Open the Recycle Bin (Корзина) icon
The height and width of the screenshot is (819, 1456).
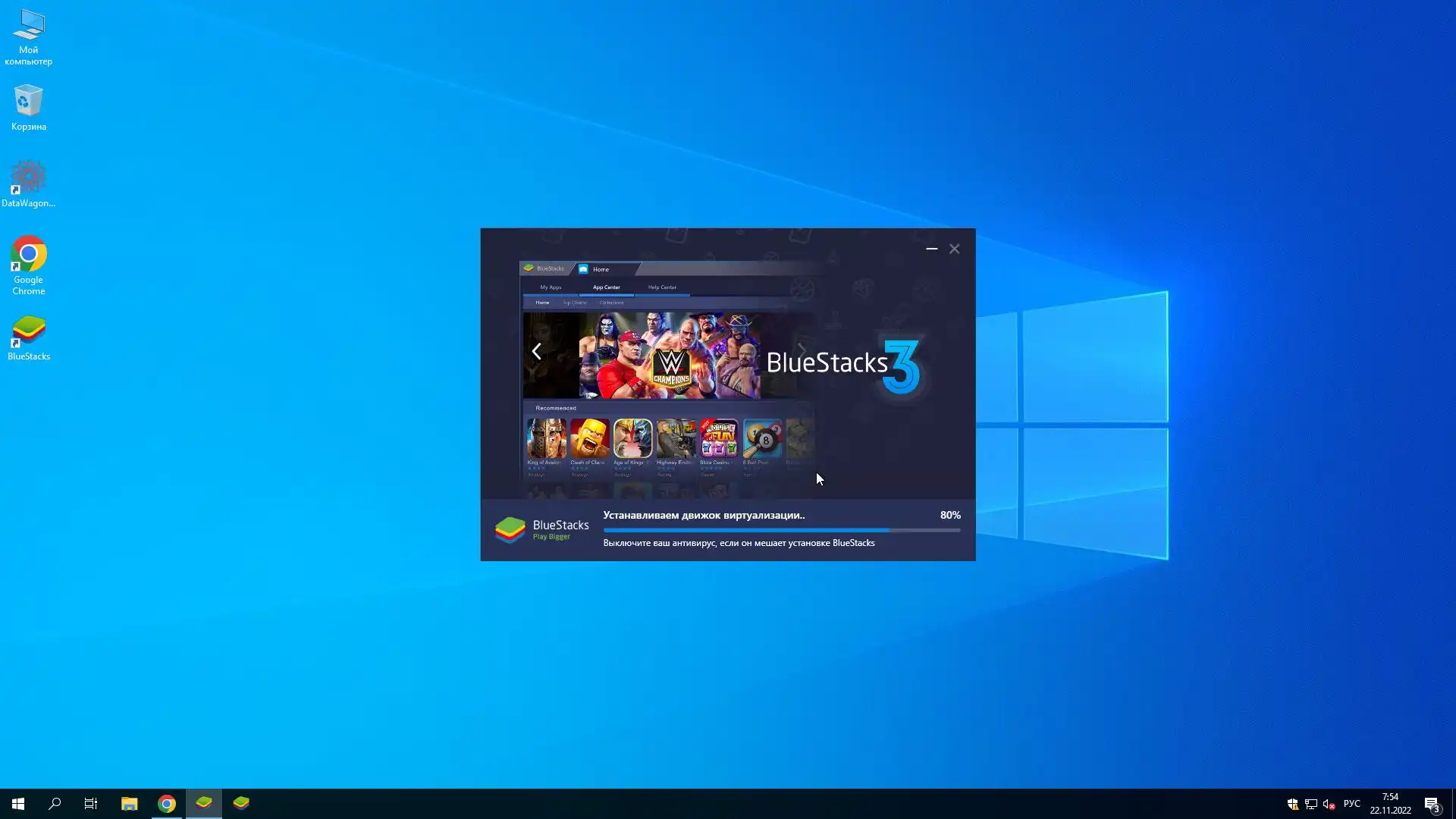pyautogui.click(x=29, y=101)
